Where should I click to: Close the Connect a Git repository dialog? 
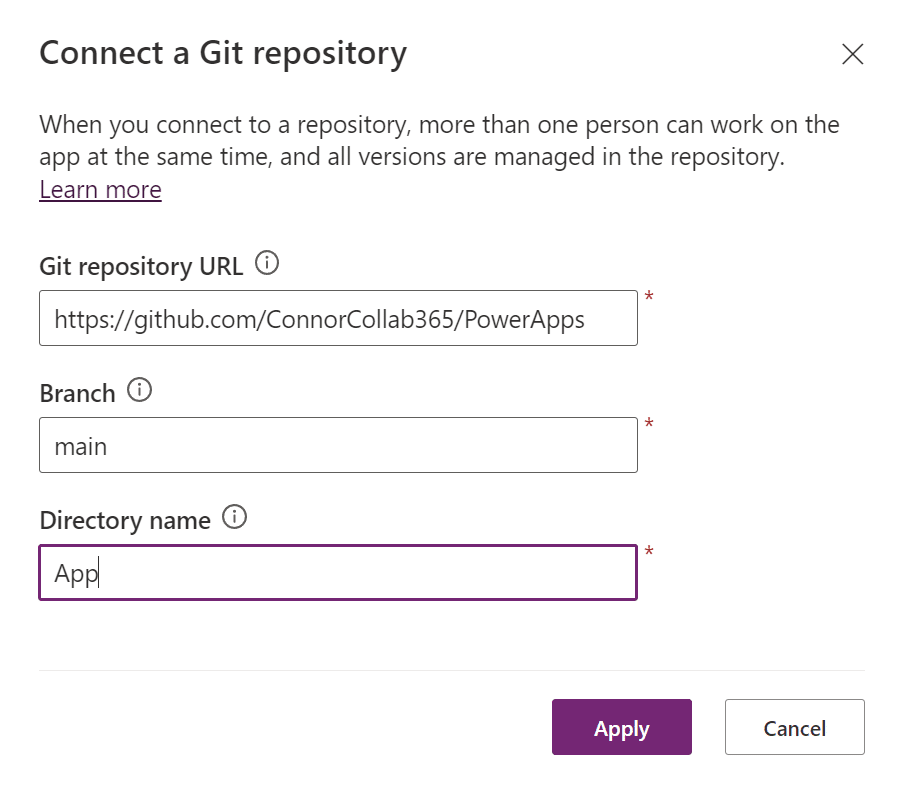tap(852, 54)
